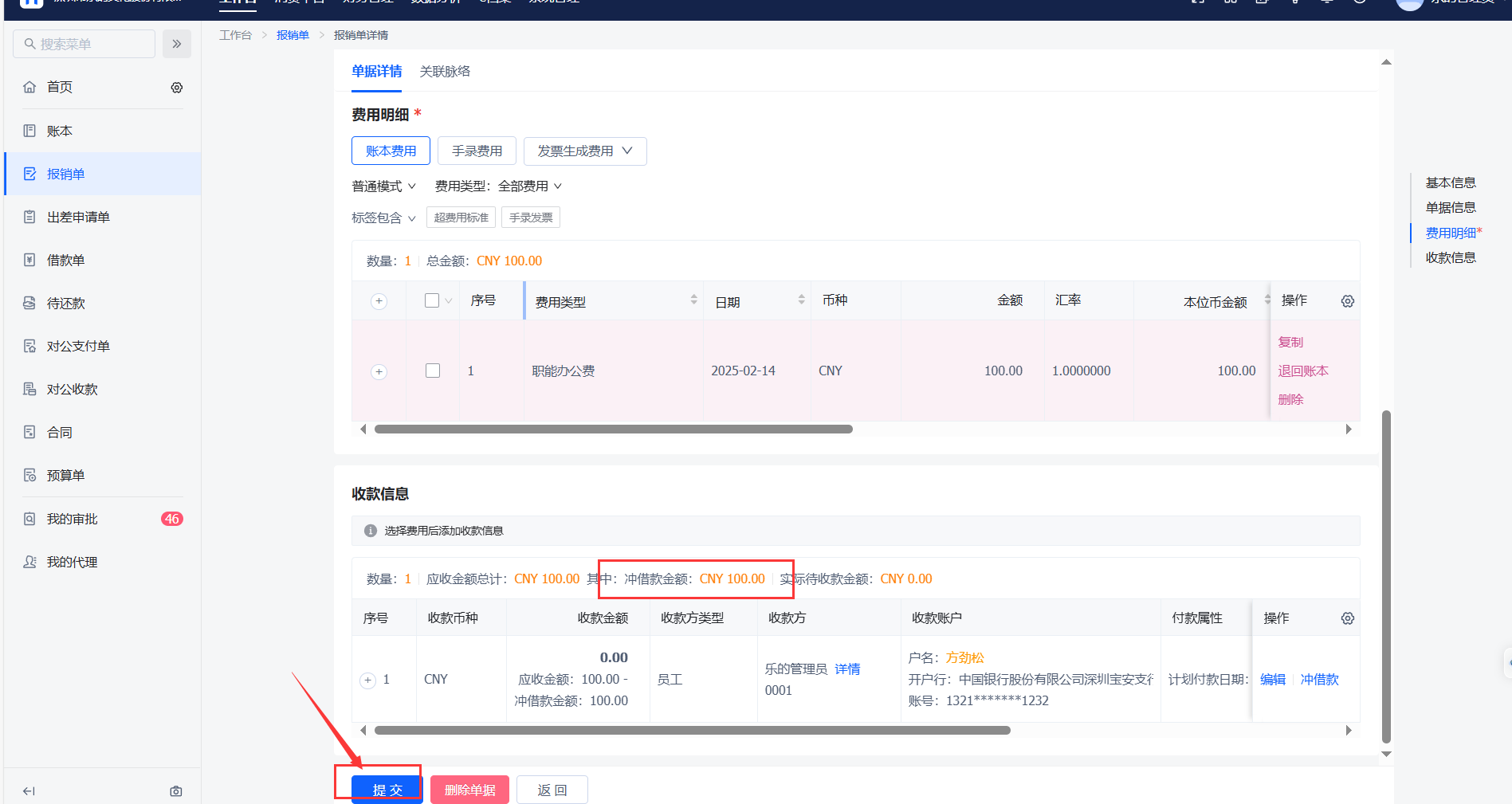The height and width of the screenshot is (804, 1512).
Task: Switch to the 关联脉络 tab
Action: (445, 72)
